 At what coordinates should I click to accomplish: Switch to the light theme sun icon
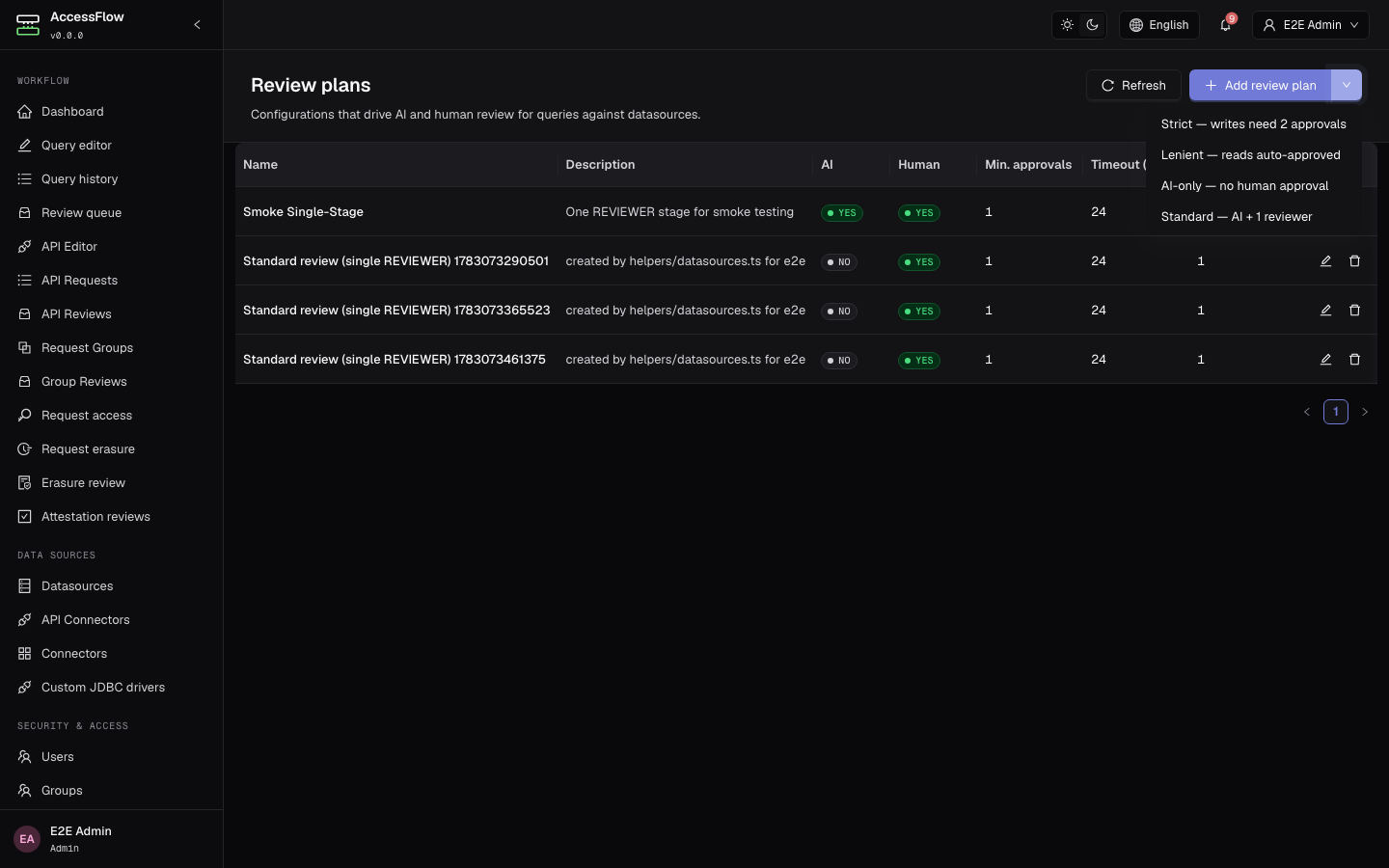point(1067,25)
